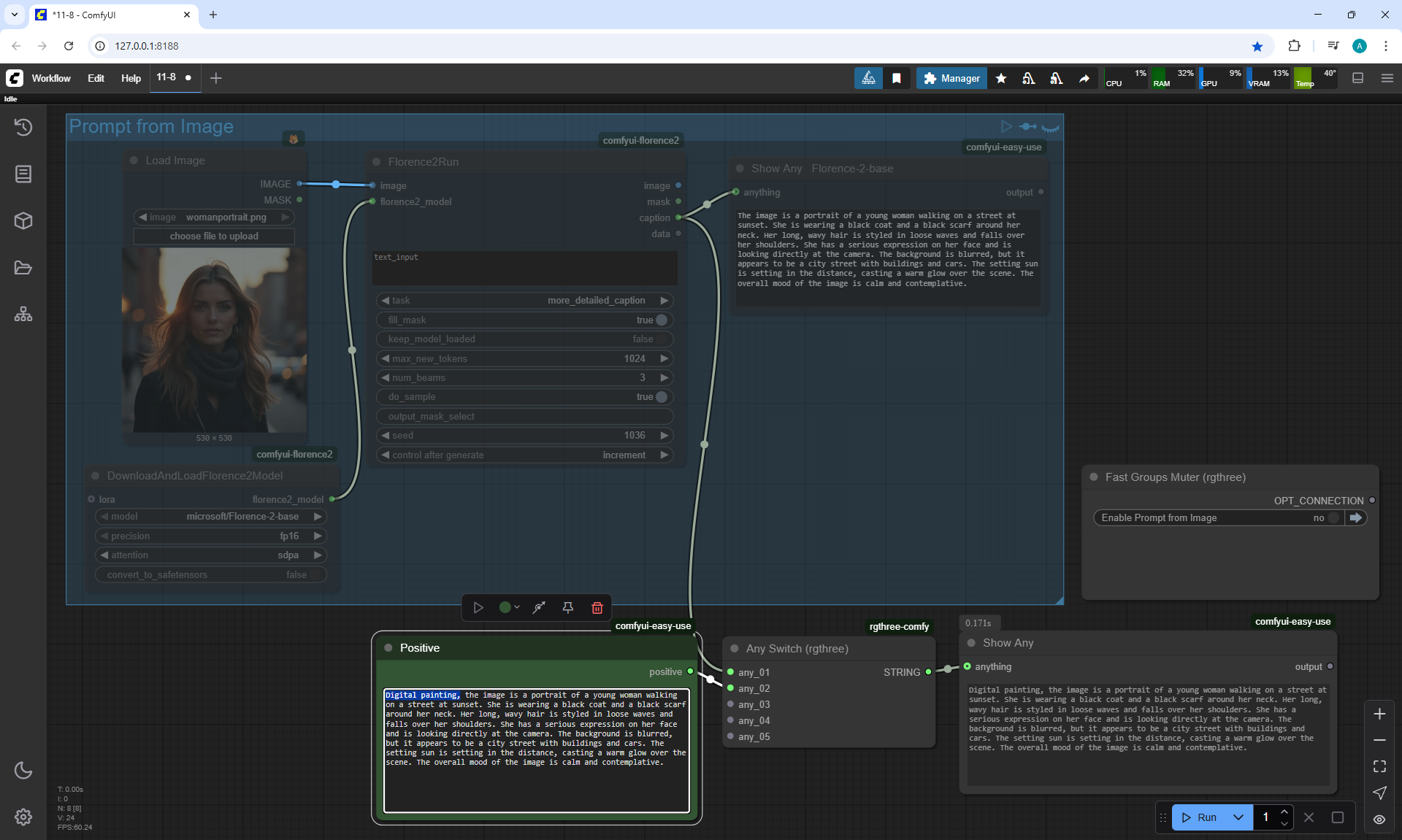Toggle do_sample switch in Florence2Run

661,397
